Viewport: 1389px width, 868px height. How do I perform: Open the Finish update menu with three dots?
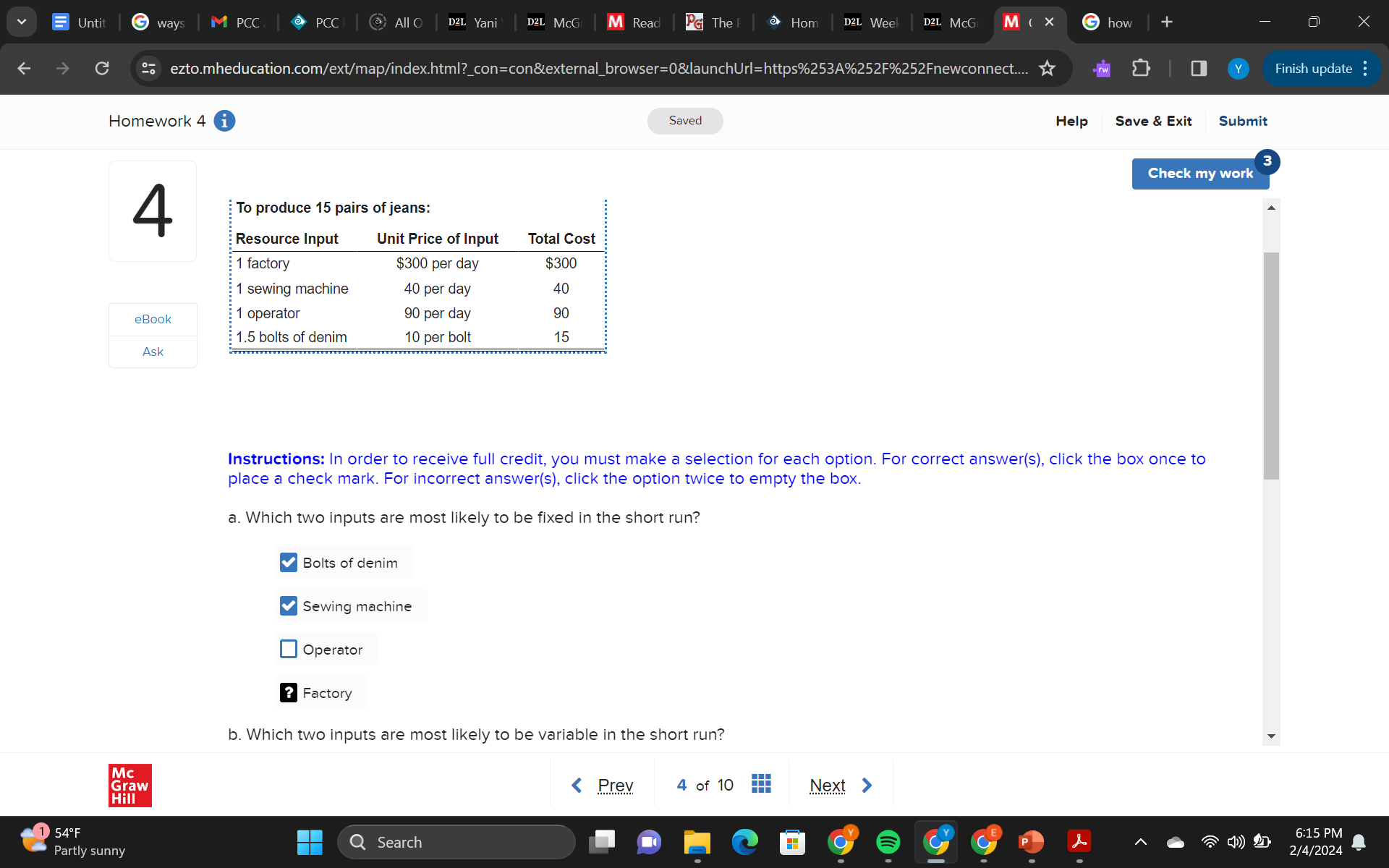[1366, 69]
